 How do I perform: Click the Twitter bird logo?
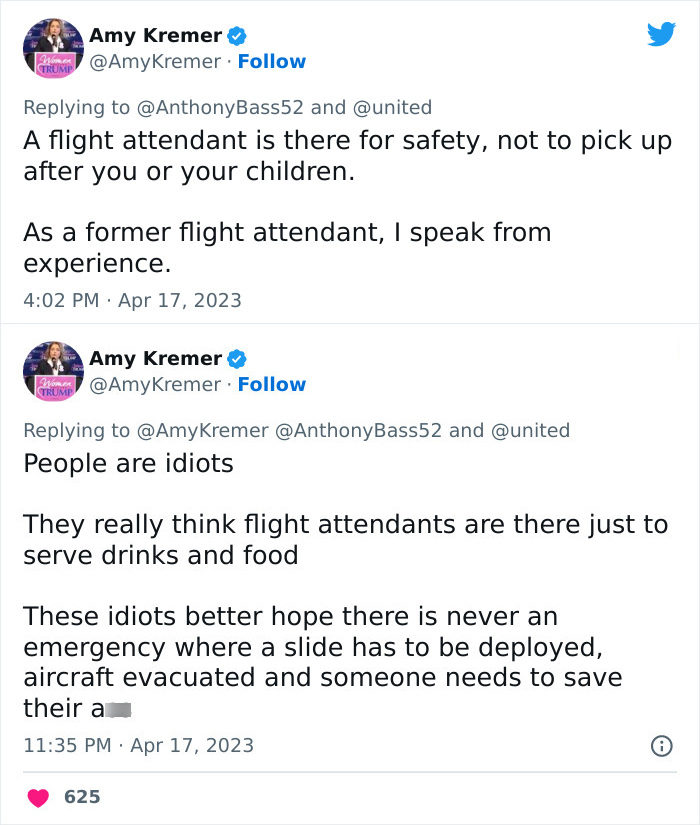pyautogui.click(x=662, y=35)
